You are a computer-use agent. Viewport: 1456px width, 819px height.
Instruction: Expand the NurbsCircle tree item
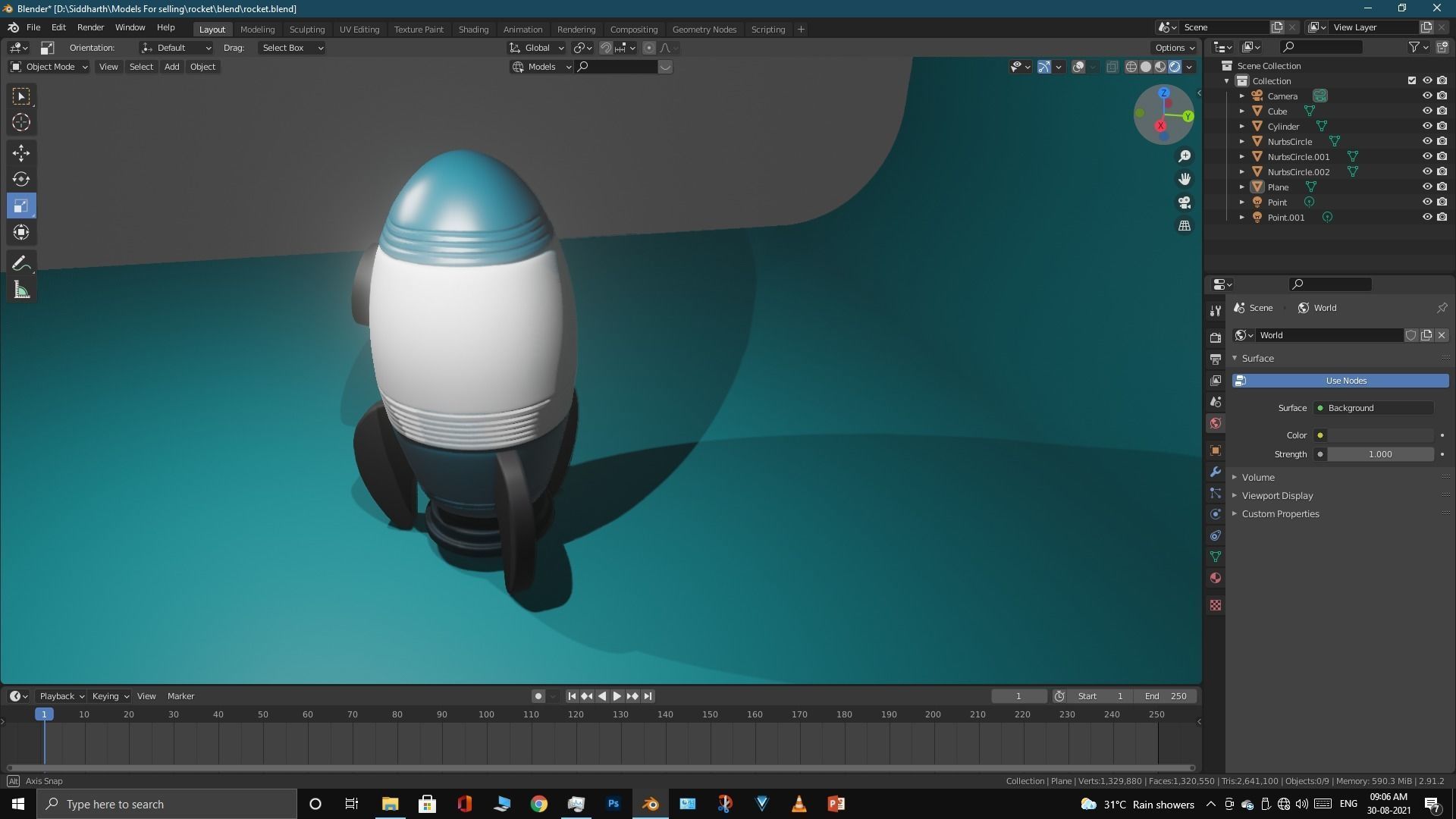click(x=1241, y=142)
